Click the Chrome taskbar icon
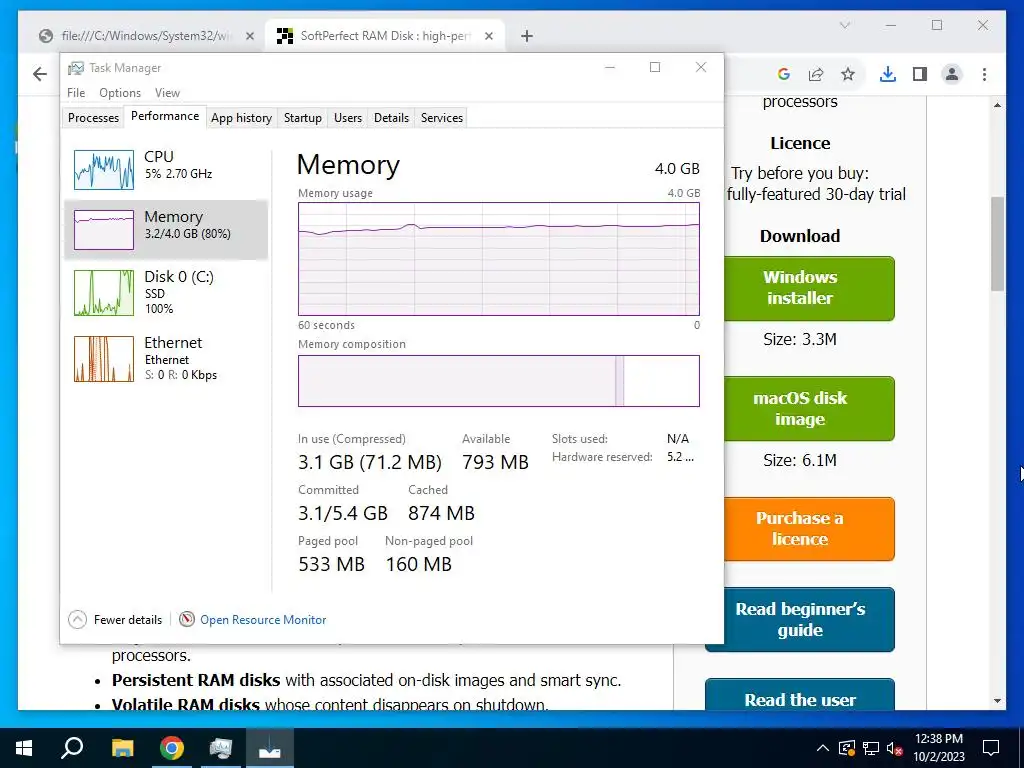 click(x=172, y=748)
